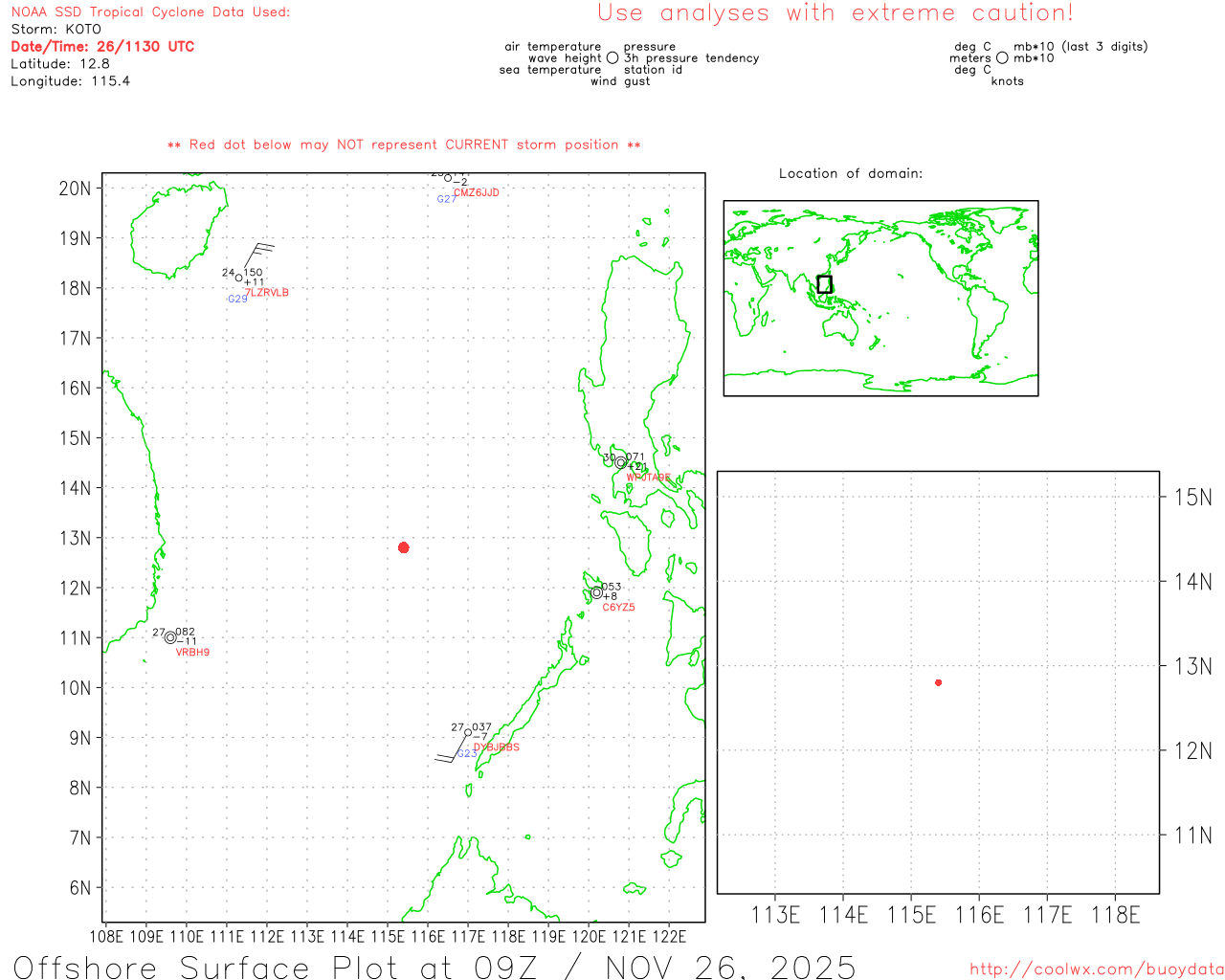This screenshot has height=980, width=1225.
Task: Click the world locator map thumbnail
Action: pos(880,298)
